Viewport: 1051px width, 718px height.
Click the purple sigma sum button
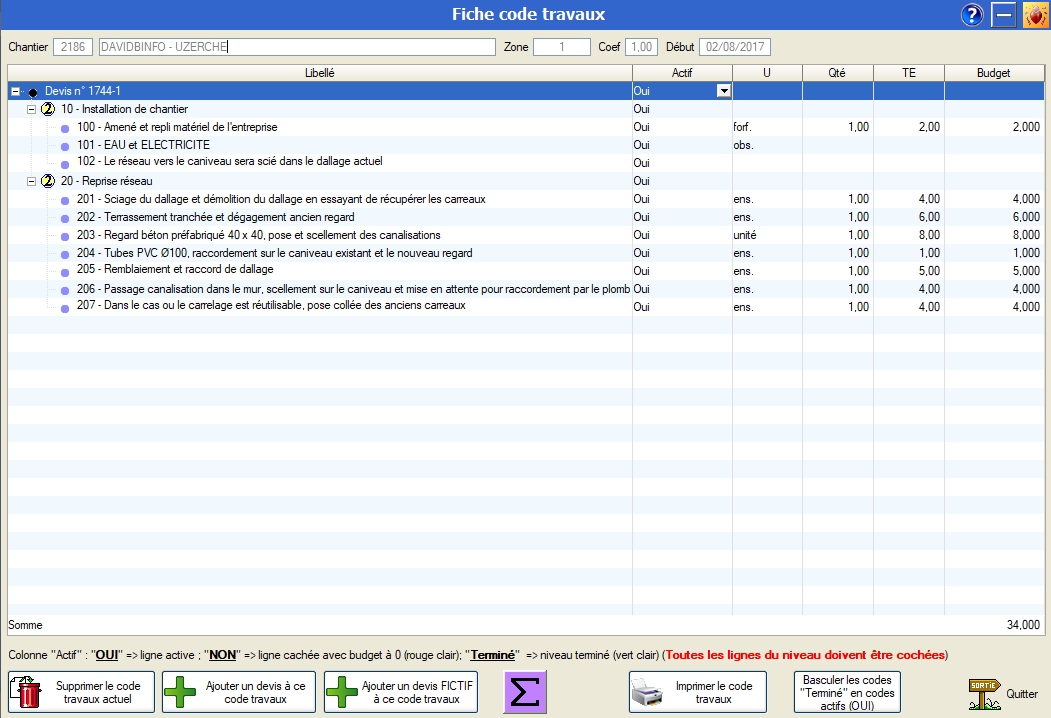click(x=524, y=692)
